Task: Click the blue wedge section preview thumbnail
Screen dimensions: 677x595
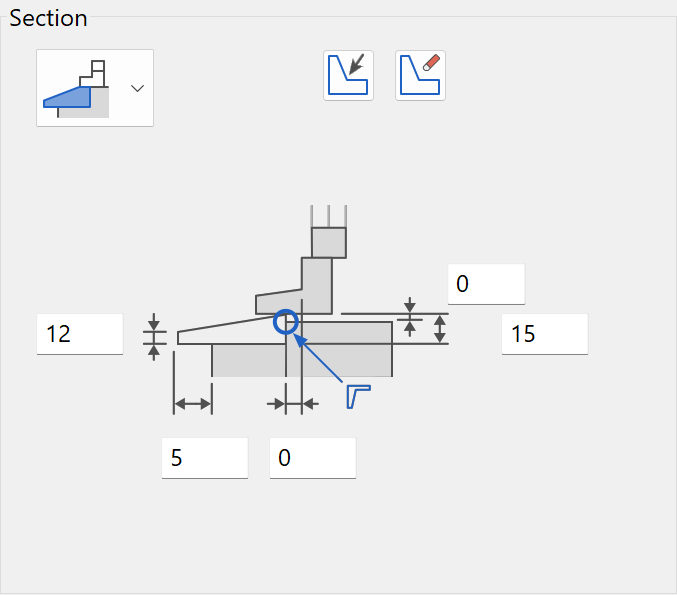Action: pos(76,89)
